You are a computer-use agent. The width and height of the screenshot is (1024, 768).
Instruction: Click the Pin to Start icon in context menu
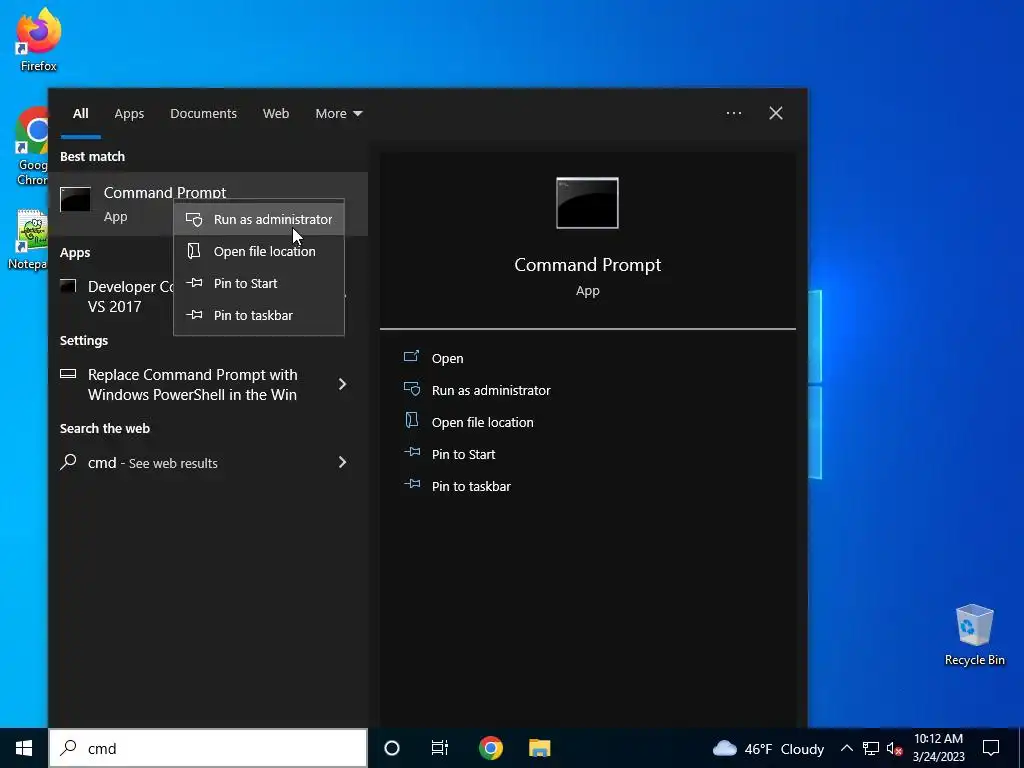pyautogui.click(x=194, y=283)
